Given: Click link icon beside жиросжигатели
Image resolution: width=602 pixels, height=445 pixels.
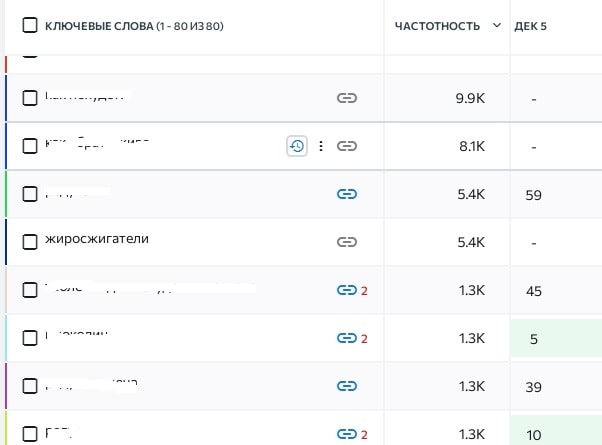Looking at the screenshot, I should (x=347, y=242).
